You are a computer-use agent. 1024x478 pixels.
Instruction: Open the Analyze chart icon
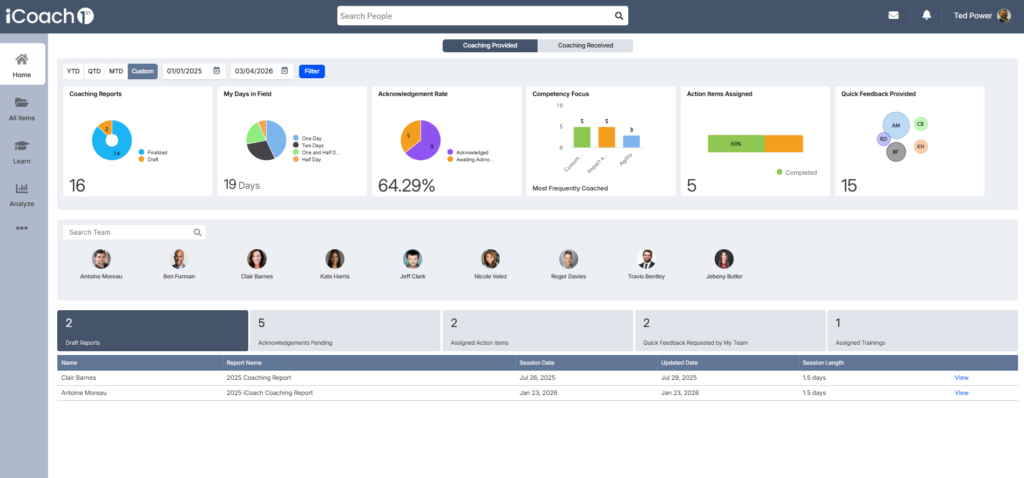[22, 188]
